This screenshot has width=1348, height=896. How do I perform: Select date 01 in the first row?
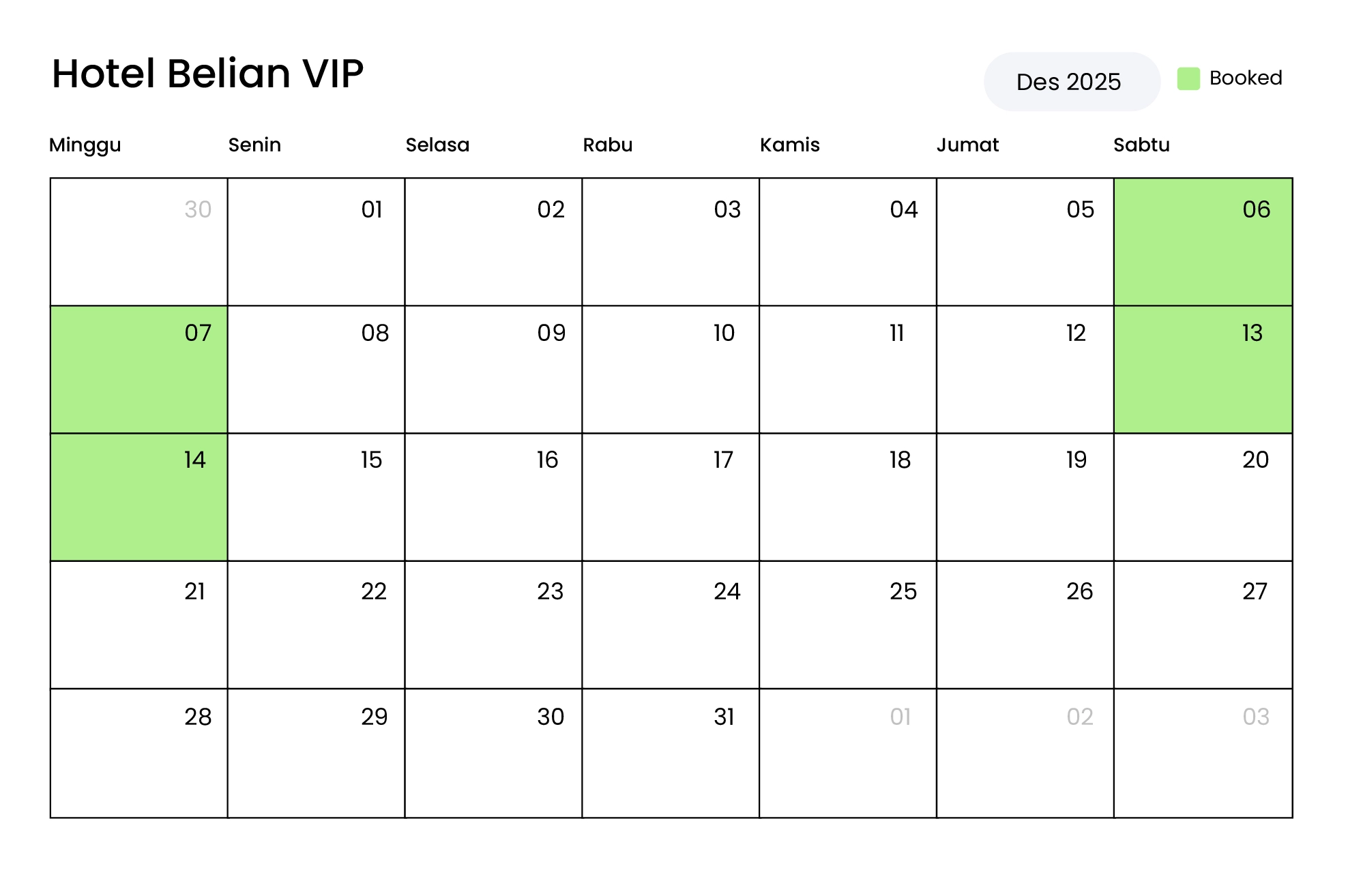(x=316, y=241)
